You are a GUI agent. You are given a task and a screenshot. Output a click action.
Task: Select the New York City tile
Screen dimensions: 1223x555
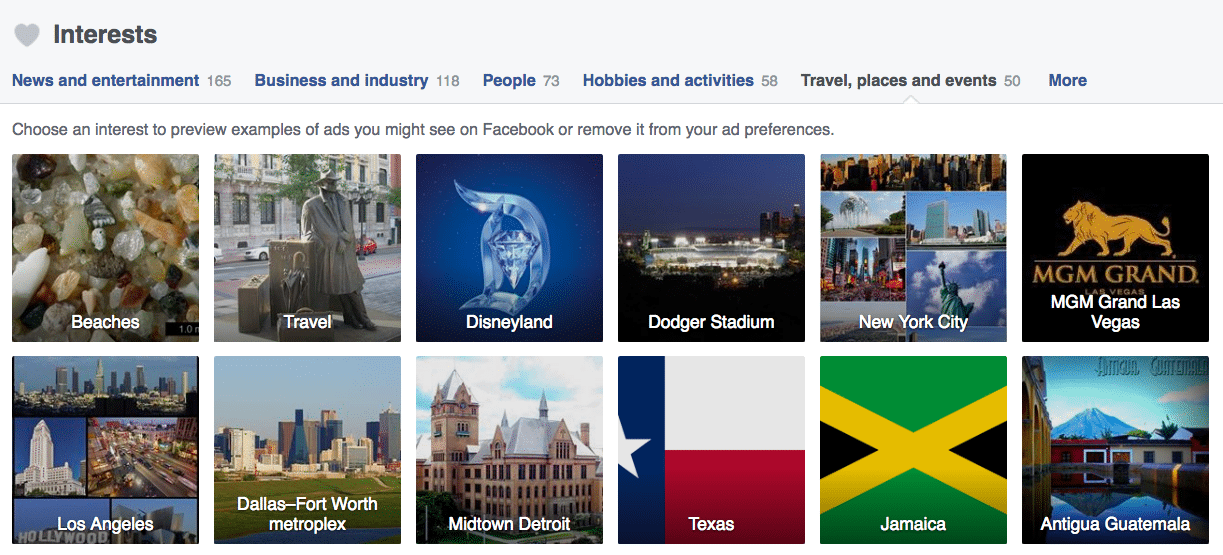click(x=913, y=248)
